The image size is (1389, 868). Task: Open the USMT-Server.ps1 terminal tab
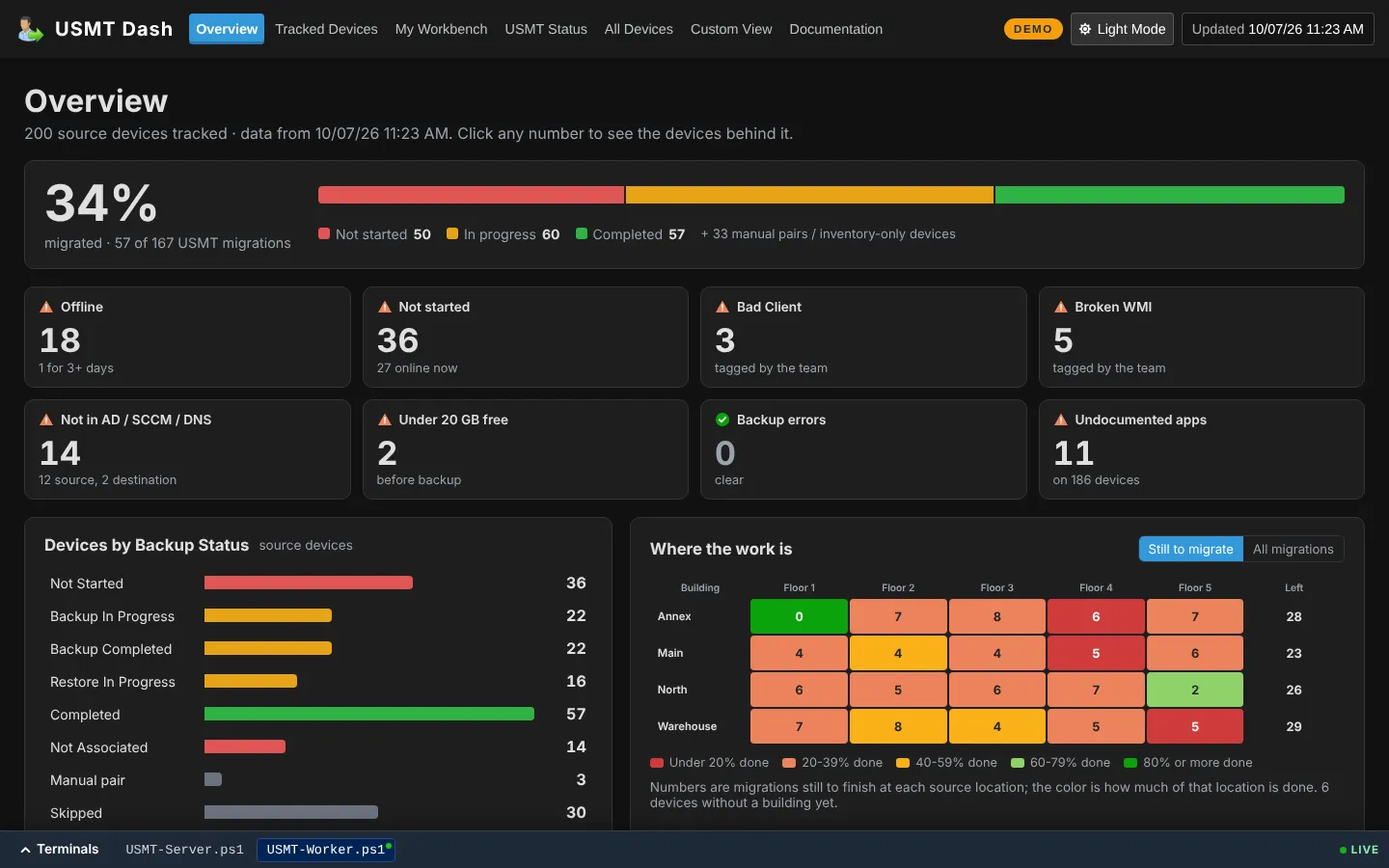pyautogui.click(x=184, y=850)
